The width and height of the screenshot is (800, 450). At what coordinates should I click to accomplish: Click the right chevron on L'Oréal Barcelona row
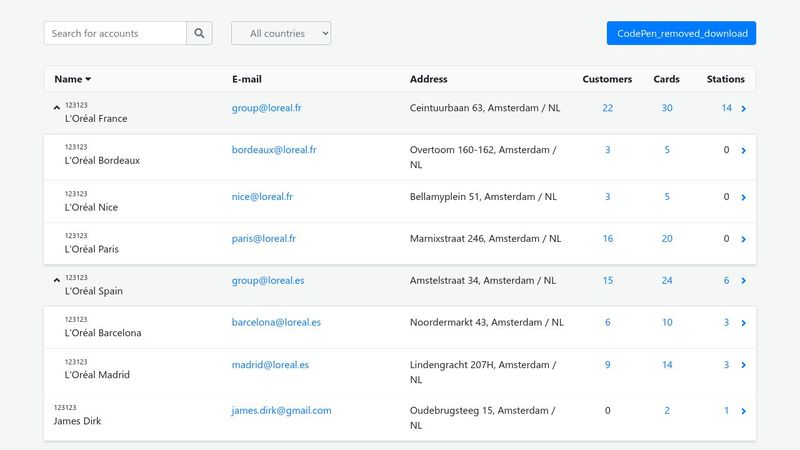coord(743,323)
